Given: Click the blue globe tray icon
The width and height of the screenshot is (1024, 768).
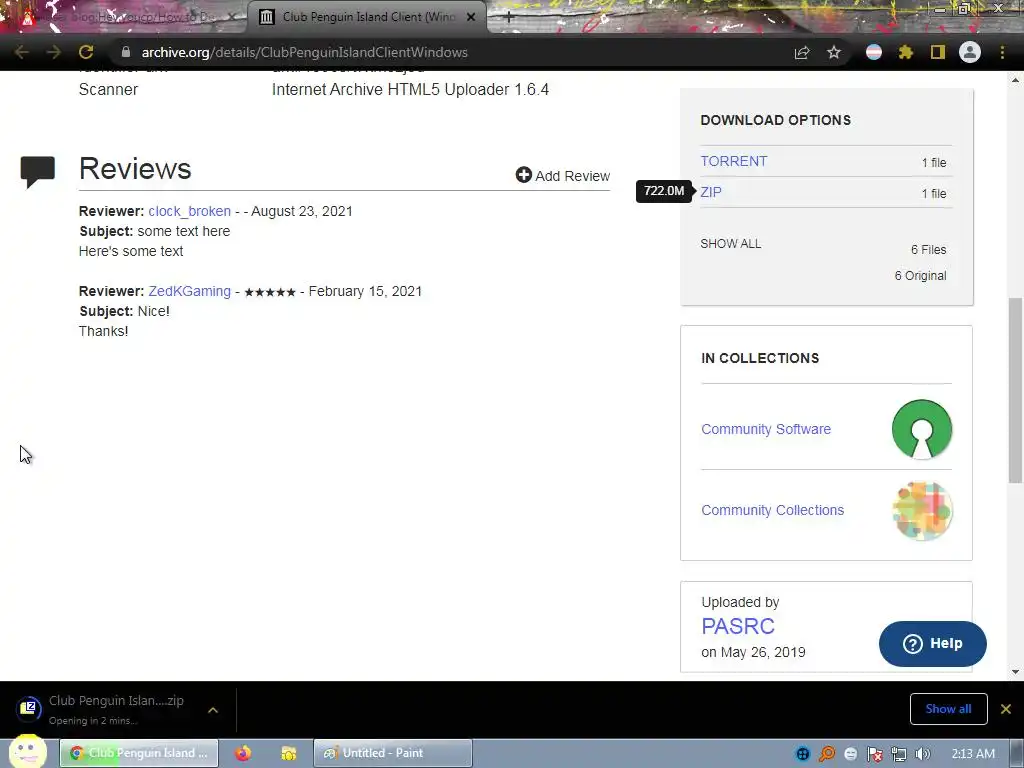Looking at the screenshot, I should pos(803,754).
